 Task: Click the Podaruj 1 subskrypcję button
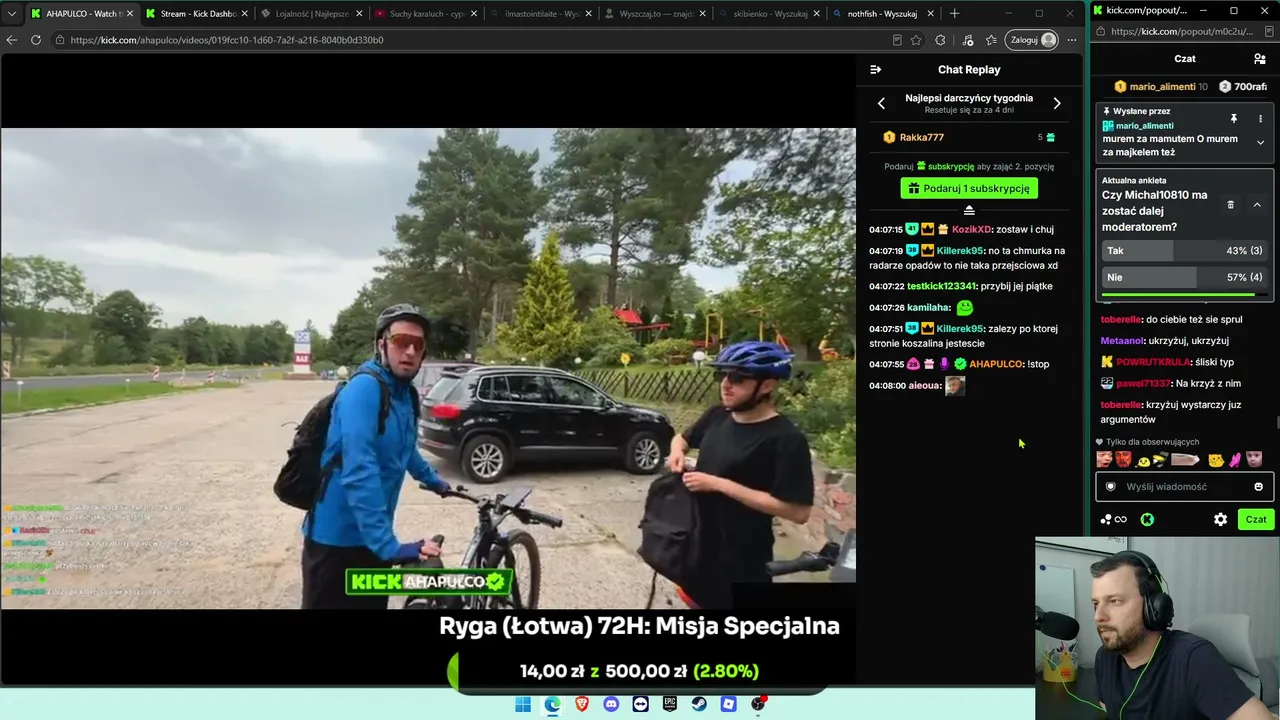(969, 188)
